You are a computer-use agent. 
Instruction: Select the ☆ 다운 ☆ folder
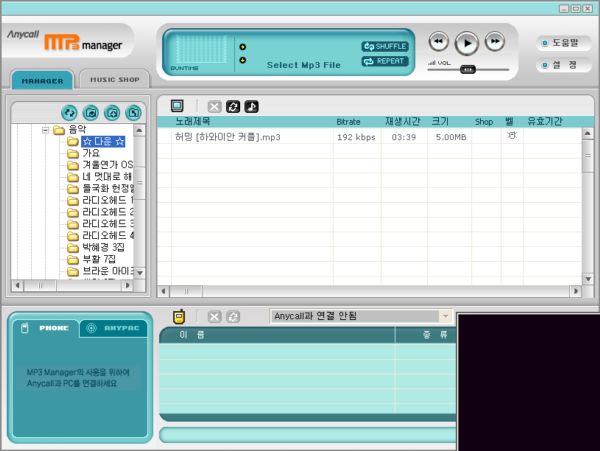103,142
